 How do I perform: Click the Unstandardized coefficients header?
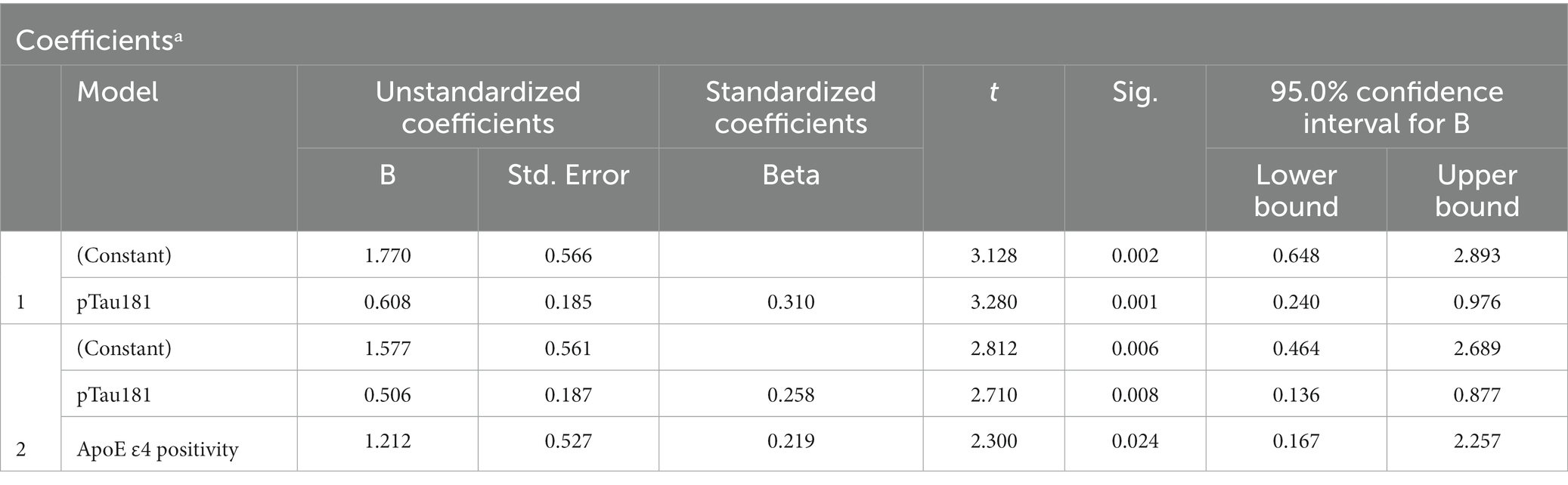coord(478,107)
